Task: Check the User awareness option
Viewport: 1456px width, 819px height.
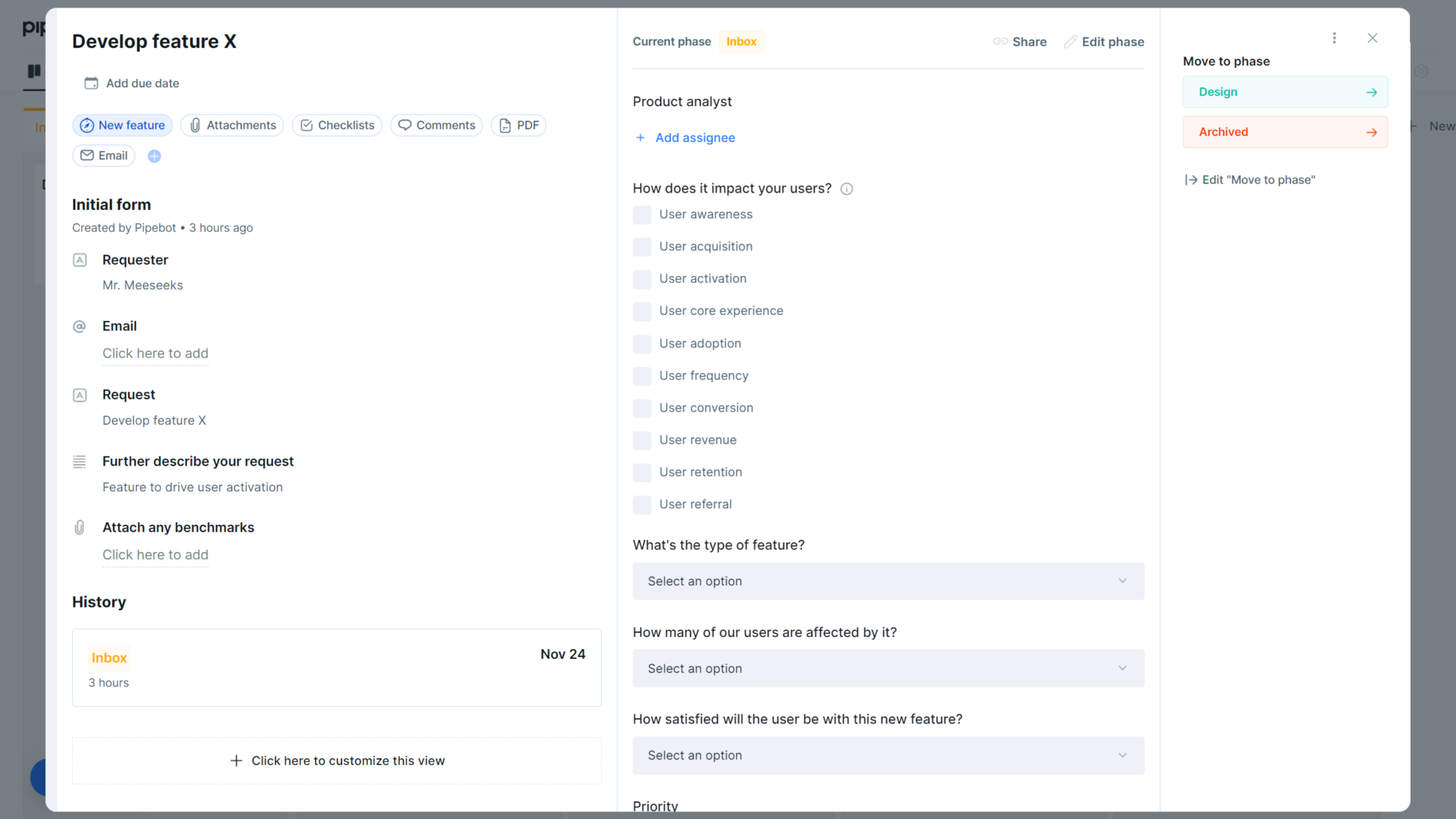Action: tap(642, 215)
